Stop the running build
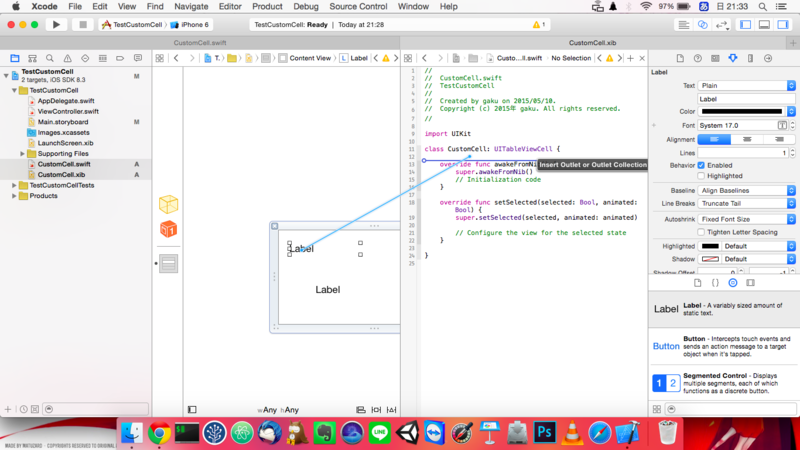800x450 pixels. pos(83,24)
